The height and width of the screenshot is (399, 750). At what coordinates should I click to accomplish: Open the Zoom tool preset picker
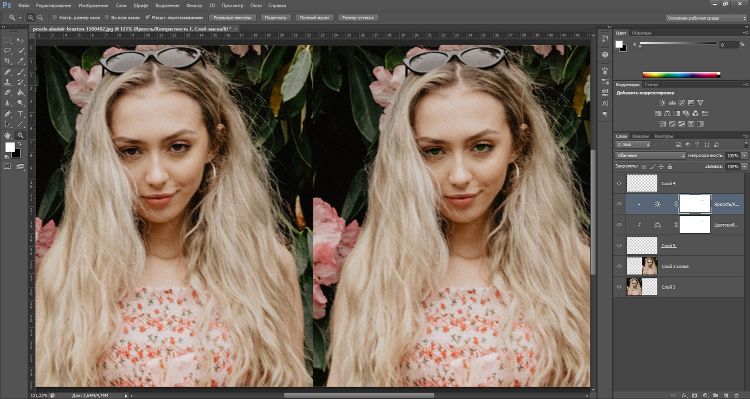coord(20,18)
